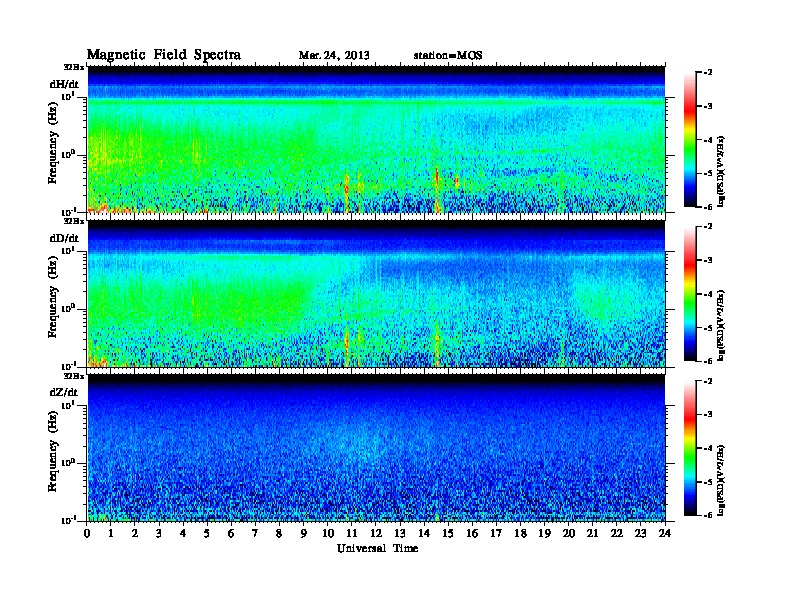
Task: Click hour tick label "10" on time axis
Action: point(328,533)
